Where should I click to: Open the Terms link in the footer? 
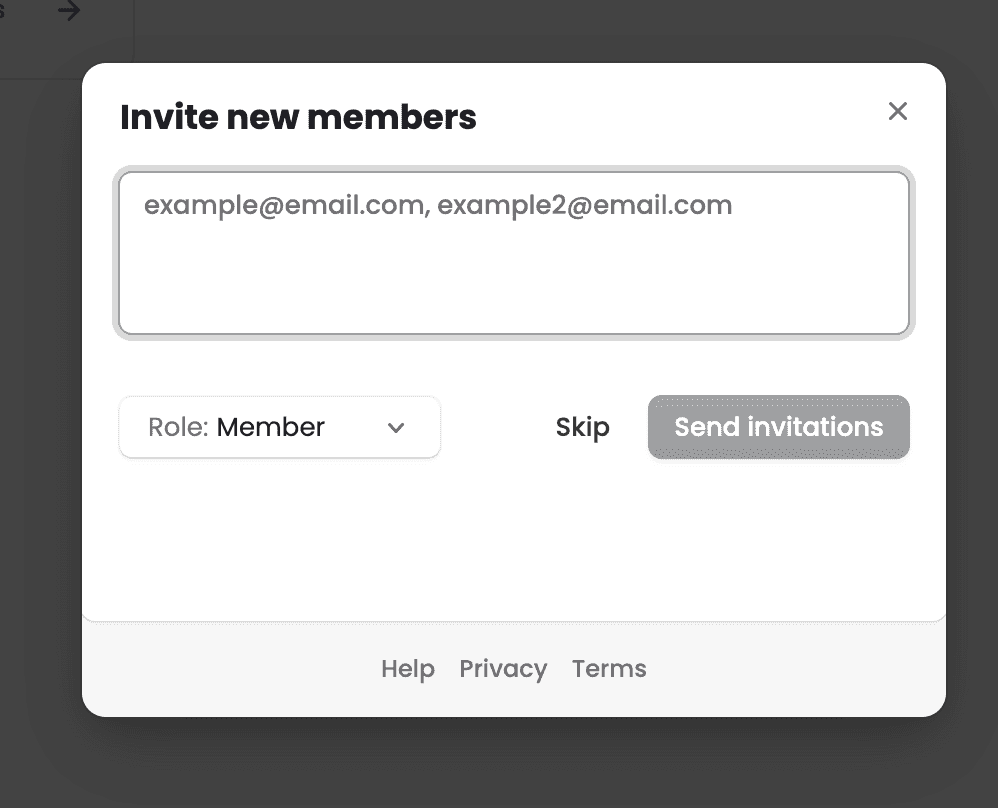(x=609, y=669)
